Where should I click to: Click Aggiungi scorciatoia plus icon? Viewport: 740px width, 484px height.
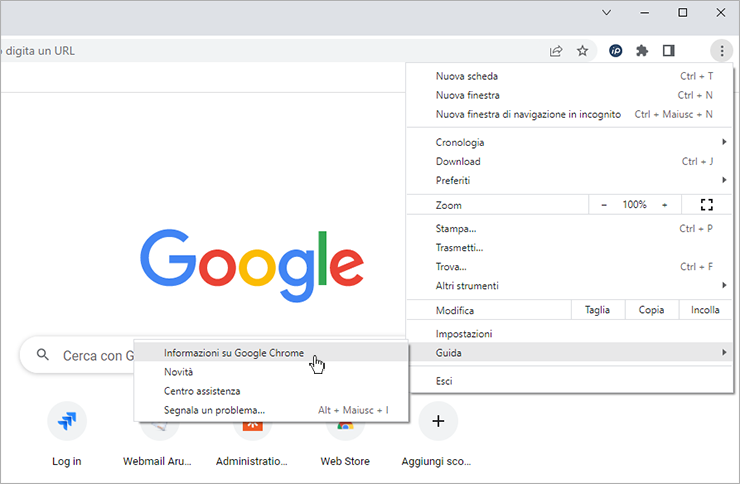point(438,421)
